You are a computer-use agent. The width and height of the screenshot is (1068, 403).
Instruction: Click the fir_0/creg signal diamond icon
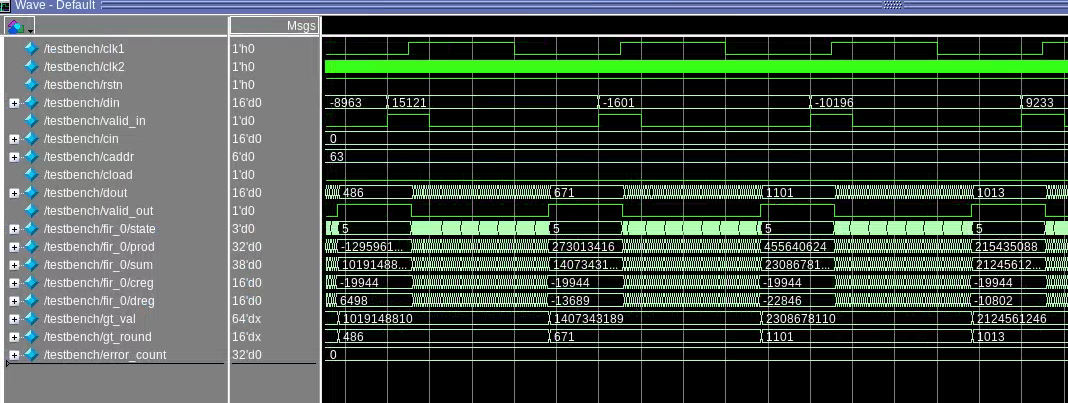click(31, 283)
